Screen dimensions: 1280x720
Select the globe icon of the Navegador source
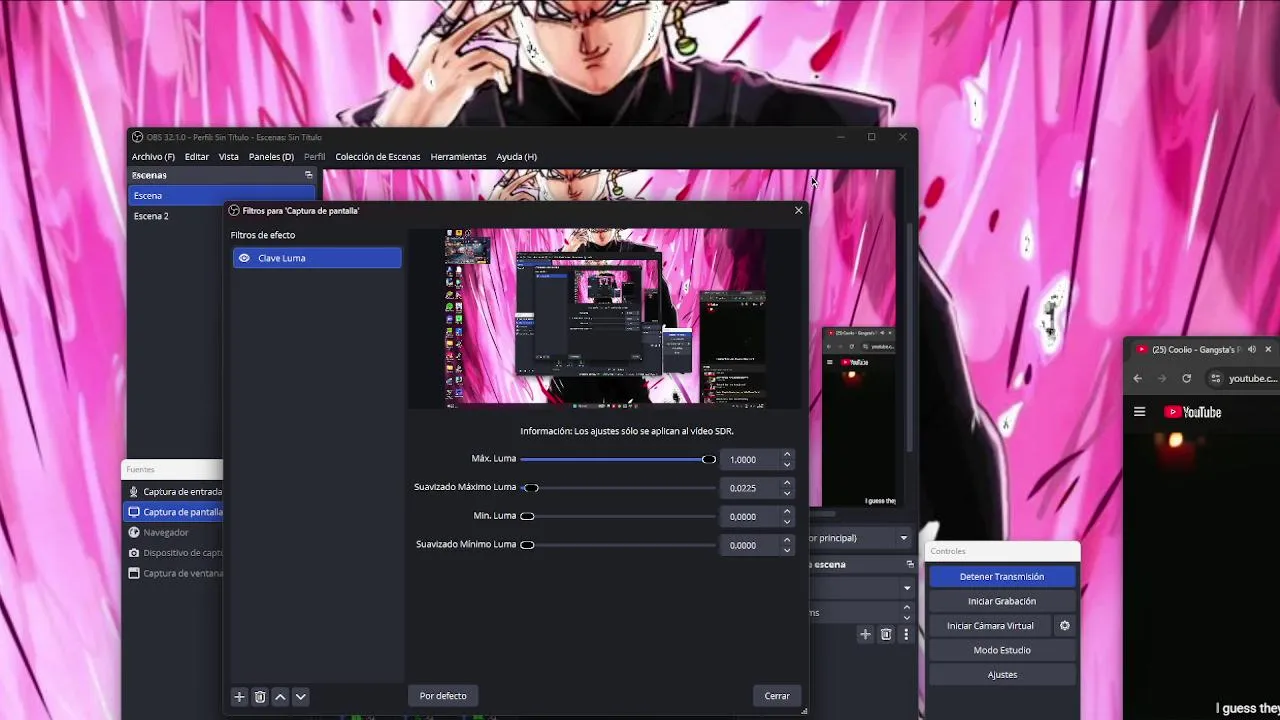coord(134,533)
